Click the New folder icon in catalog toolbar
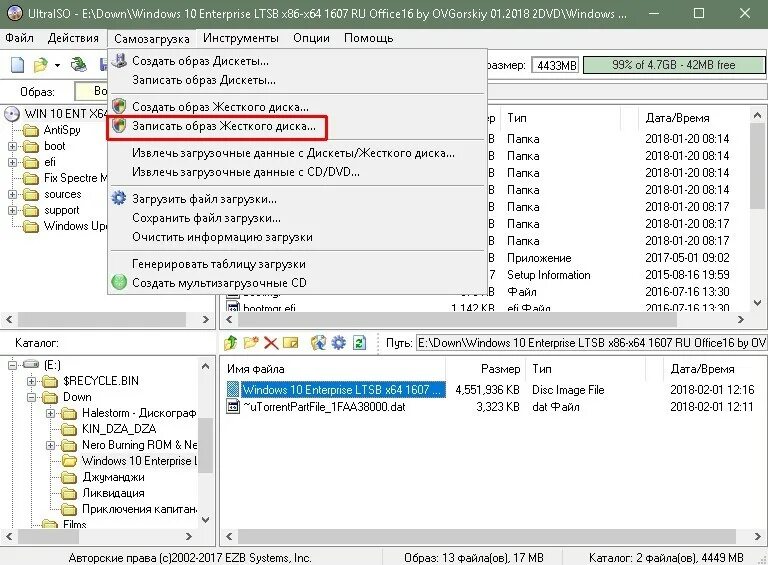The image size is (768, 565). (x=251, y=343)
